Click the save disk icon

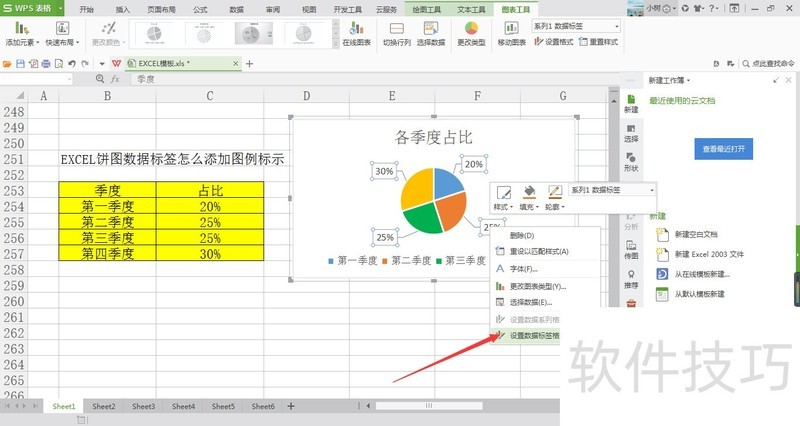coord(20,64)
